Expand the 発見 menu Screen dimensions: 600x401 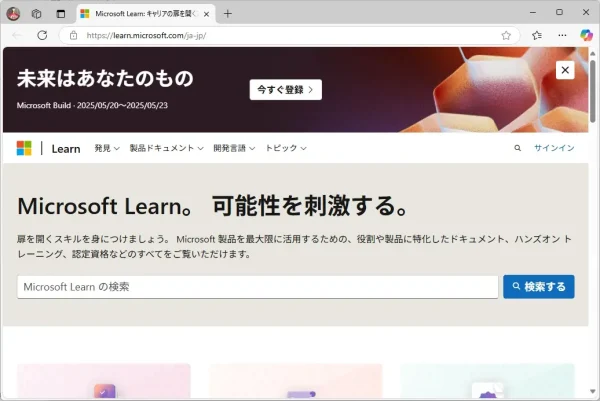107,148
